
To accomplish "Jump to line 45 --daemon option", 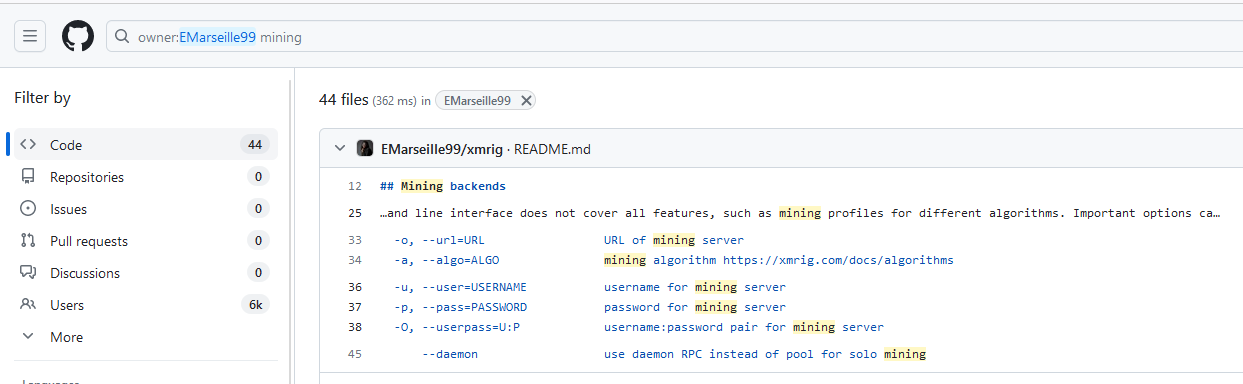I will coord(355,354).
